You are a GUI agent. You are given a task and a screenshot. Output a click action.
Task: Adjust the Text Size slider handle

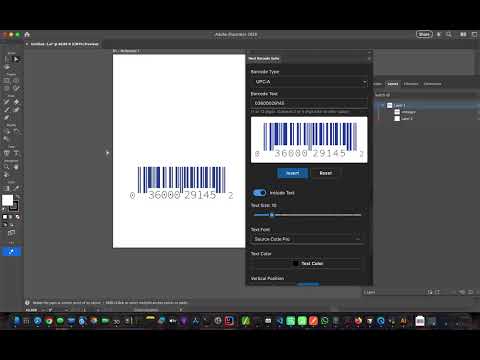[x=272, y=215]
